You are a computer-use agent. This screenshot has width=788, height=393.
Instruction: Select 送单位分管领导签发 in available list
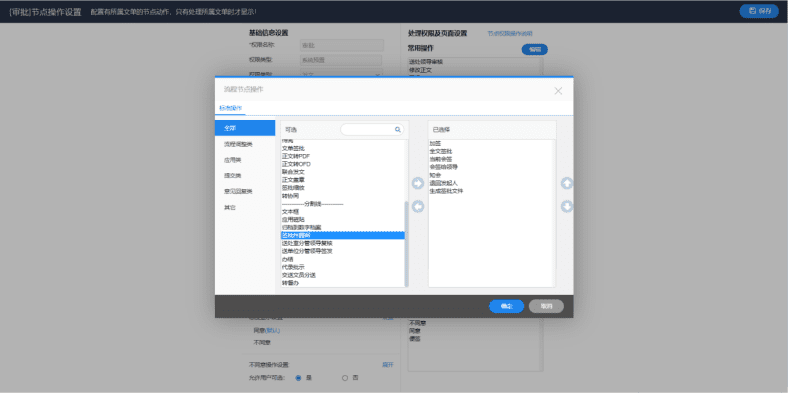[x=342, y=251]
